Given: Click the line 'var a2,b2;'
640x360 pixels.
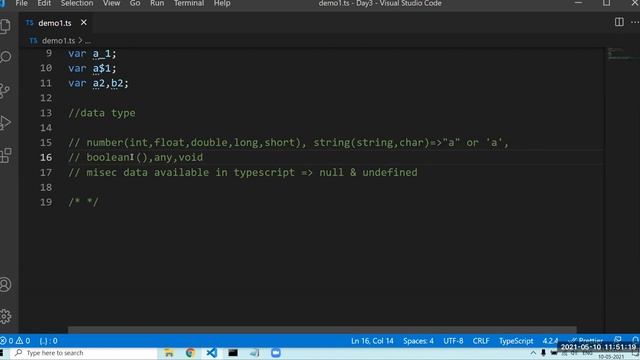Looking at the screenshot, I should (x=98, y=83).
